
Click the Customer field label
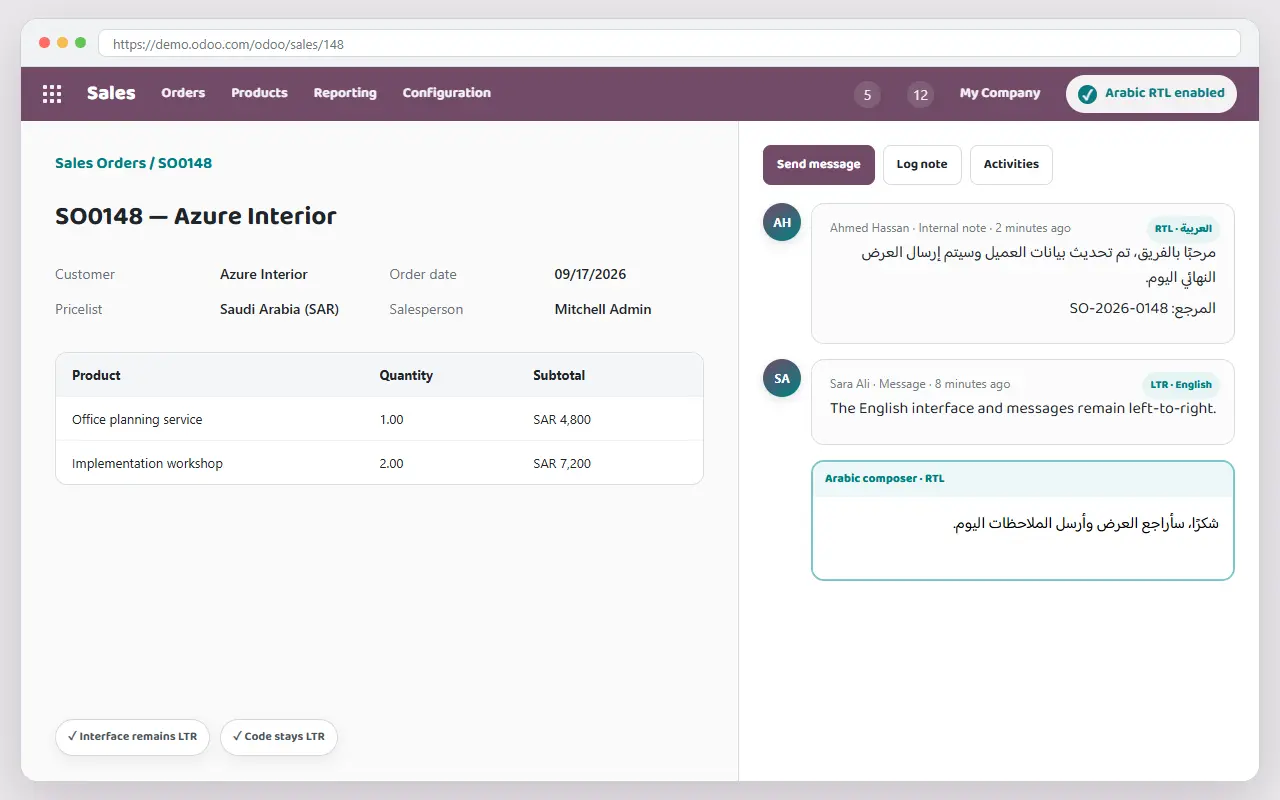(x=85, y=274)
